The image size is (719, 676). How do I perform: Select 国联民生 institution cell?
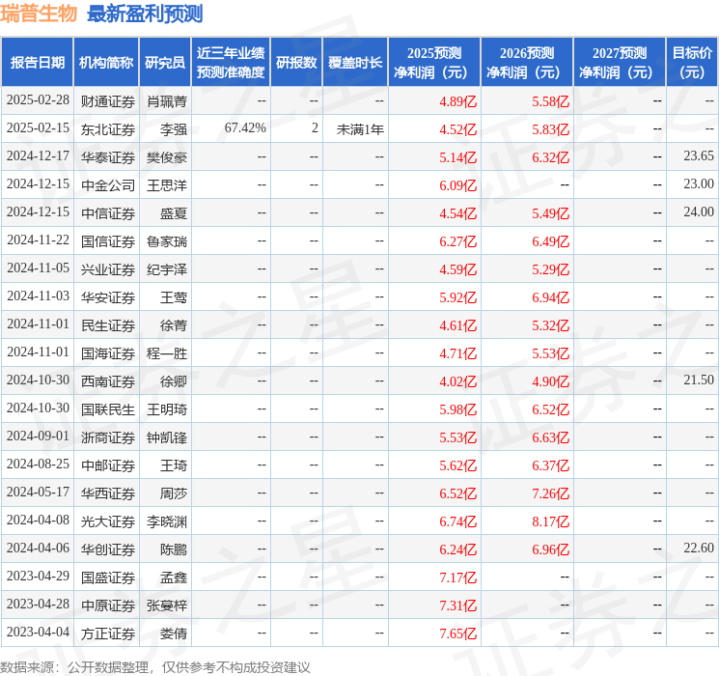[x=108, y=410]
